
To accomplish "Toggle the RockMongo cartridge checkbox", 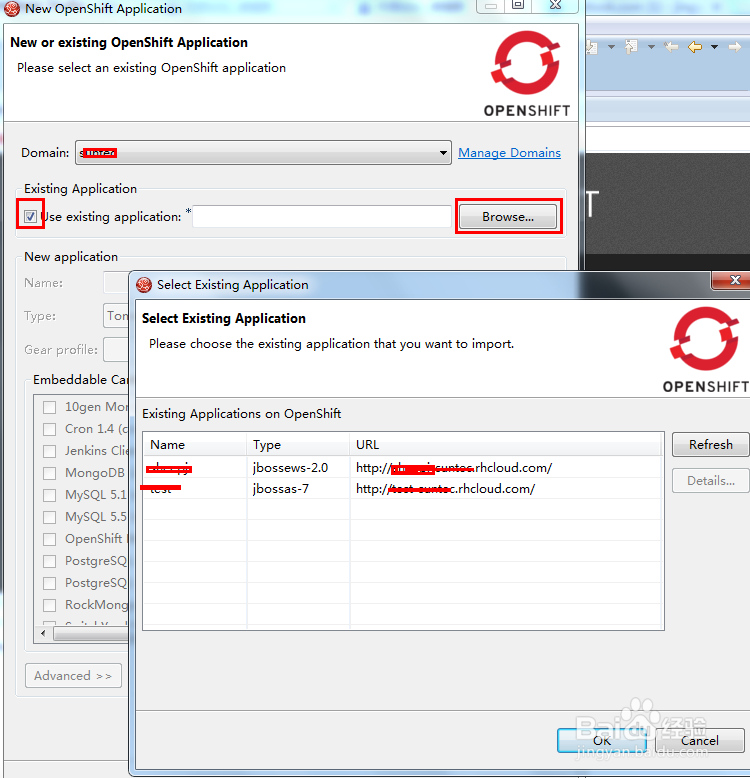I will pos(50,605).
